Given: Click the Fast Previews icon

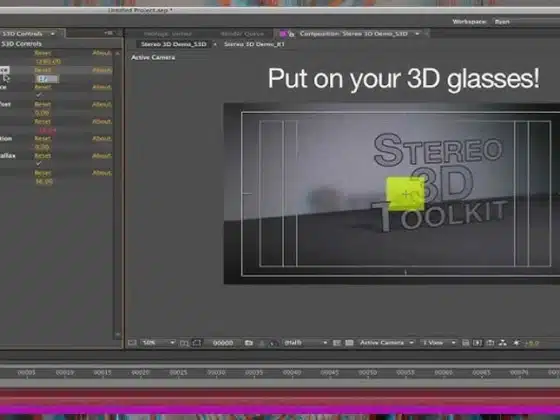Looking at the screenshot, I should (478, 343).
